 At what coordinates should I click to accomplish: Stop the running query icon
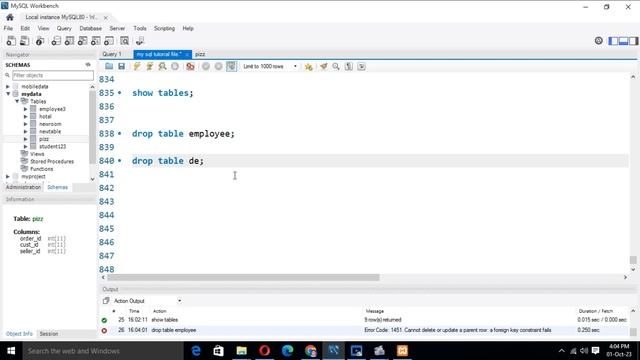click(x=175, y=66)
